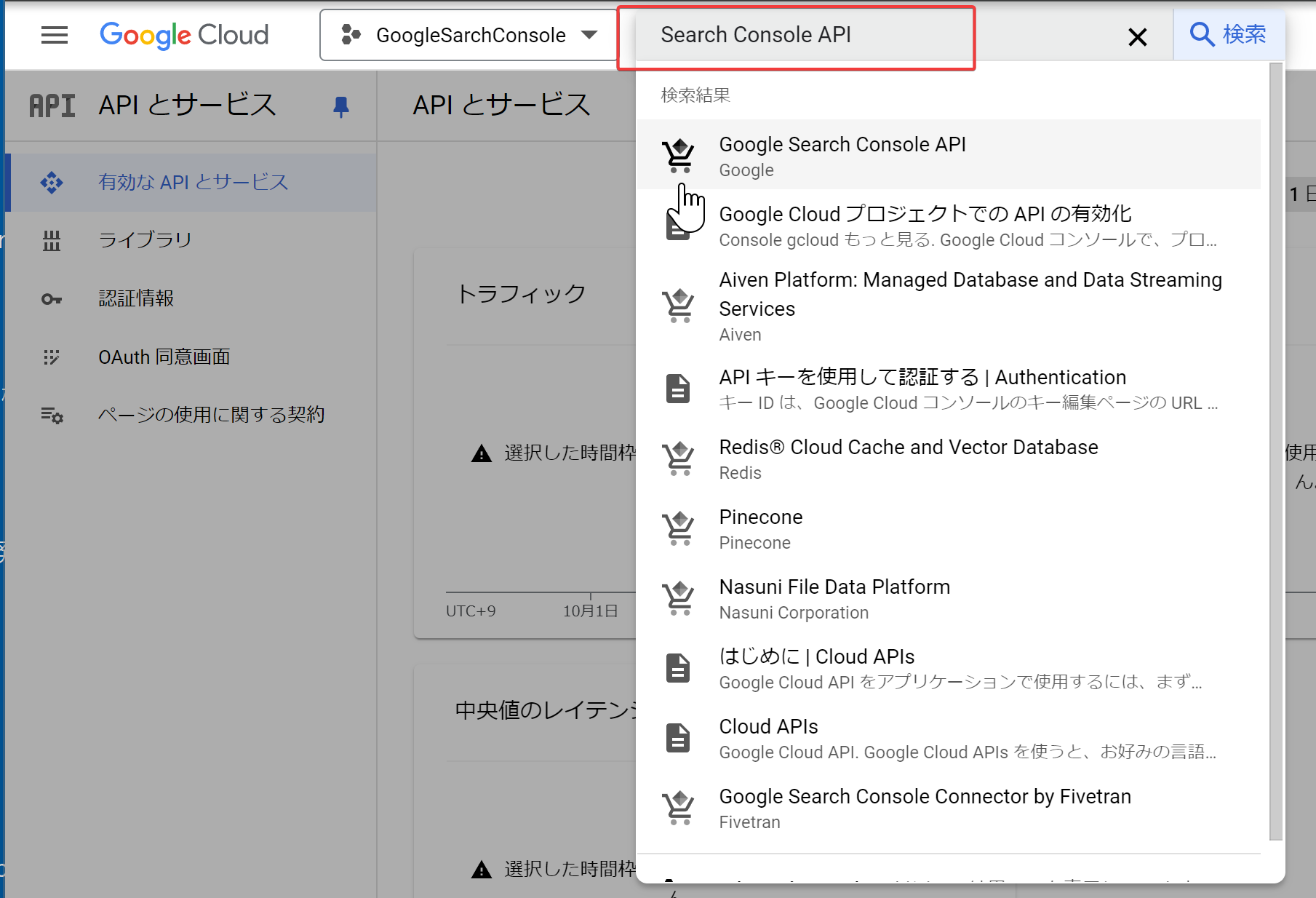Image resolution: width=1316 pixels, height=898 pixels.
Task: Click the ページの使用に関する契約 settings-list icon
Action: (x=52, y=416)
